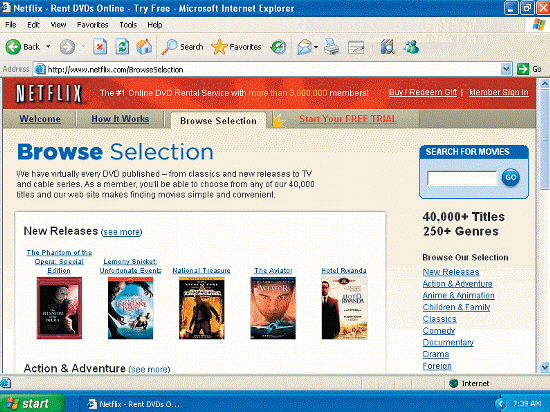Open the Comedy sidebar link
Viewport: 550px width, 412px height.
(x=439, y=331)
